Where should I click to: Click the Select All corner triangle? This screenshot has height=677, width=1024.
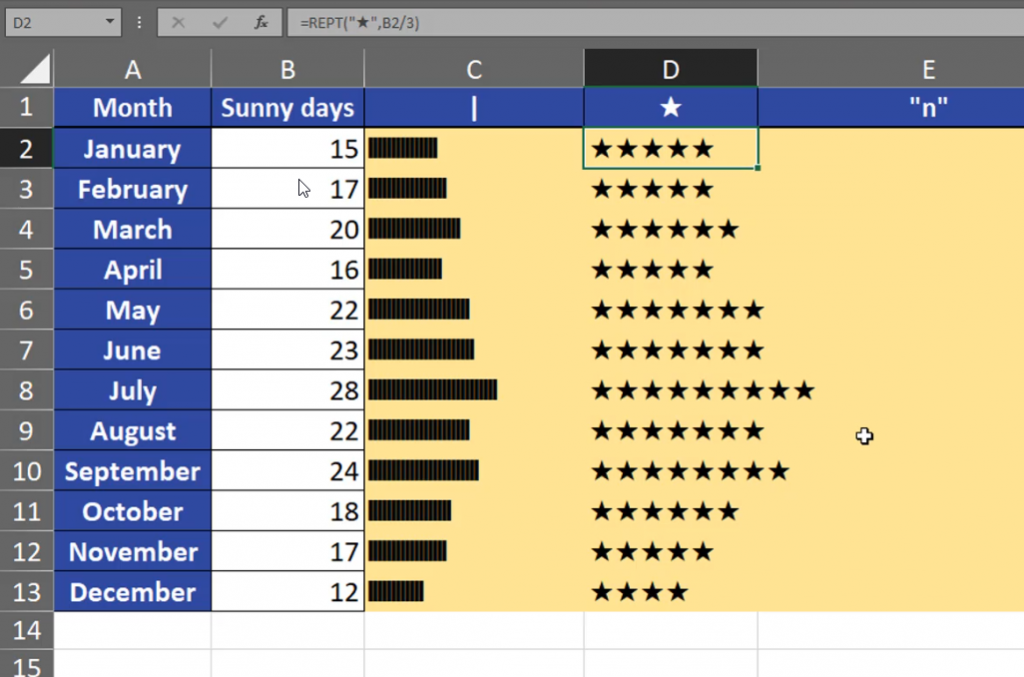click(x=27, y=69)
